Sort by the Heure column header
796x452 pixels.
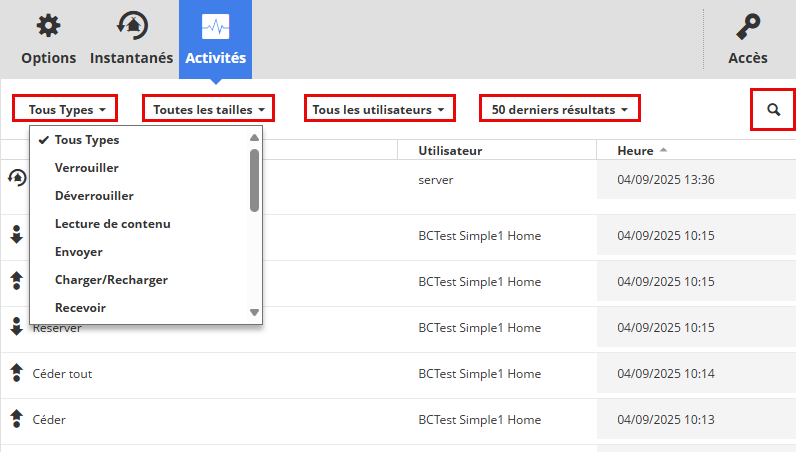[x=635, y=151]
